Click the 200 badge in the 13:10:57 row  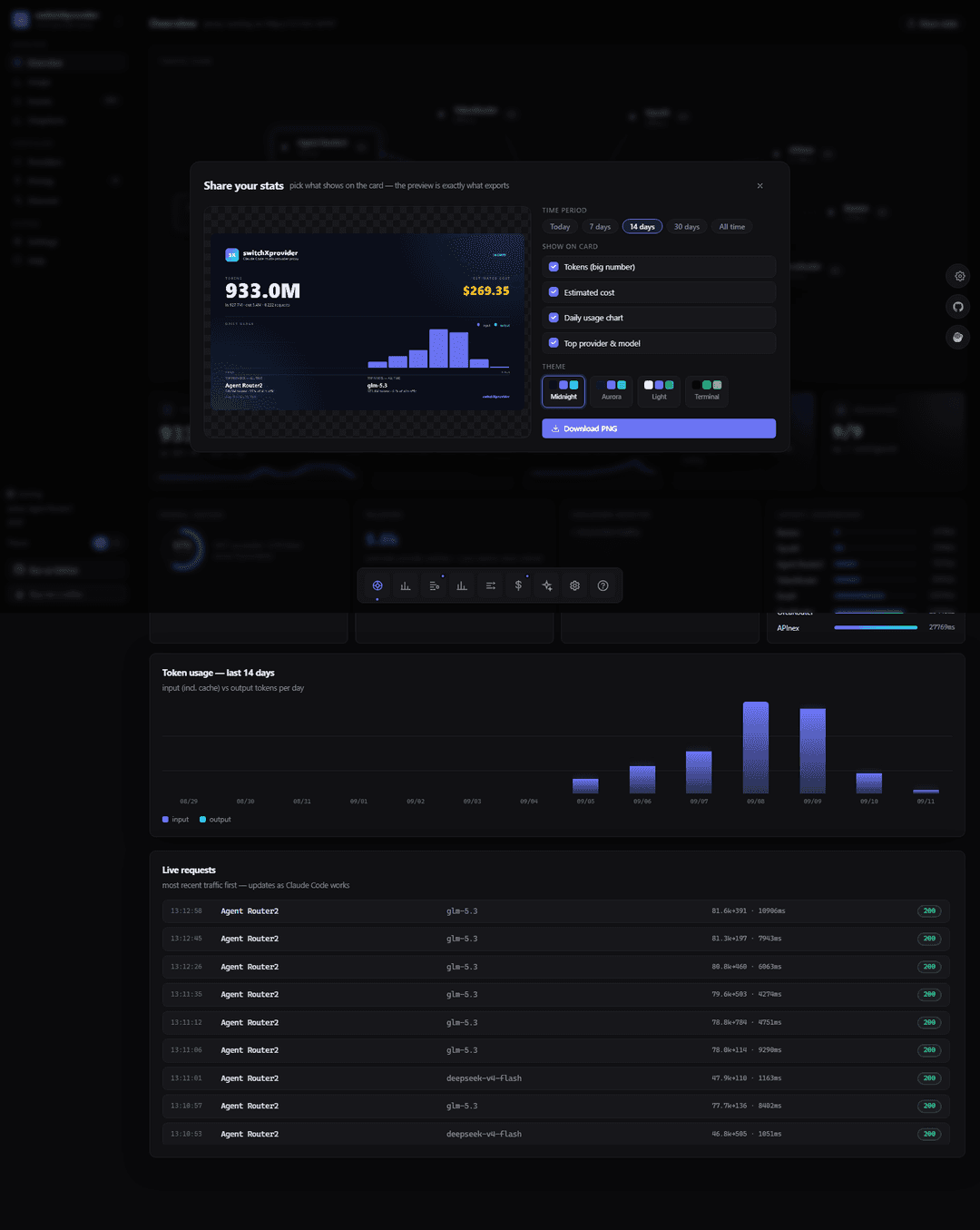point(929,1106)
